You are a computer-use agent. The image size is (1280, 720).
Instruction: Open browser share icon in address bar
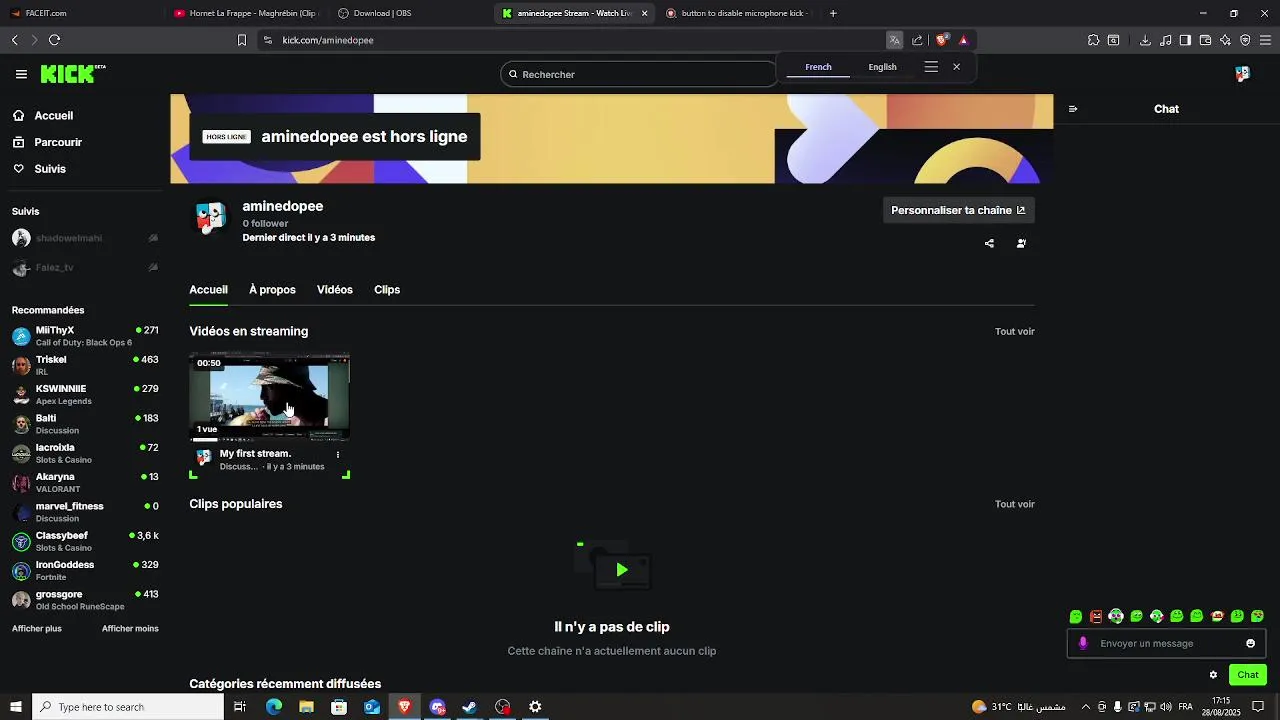click(x=917, y=40)
